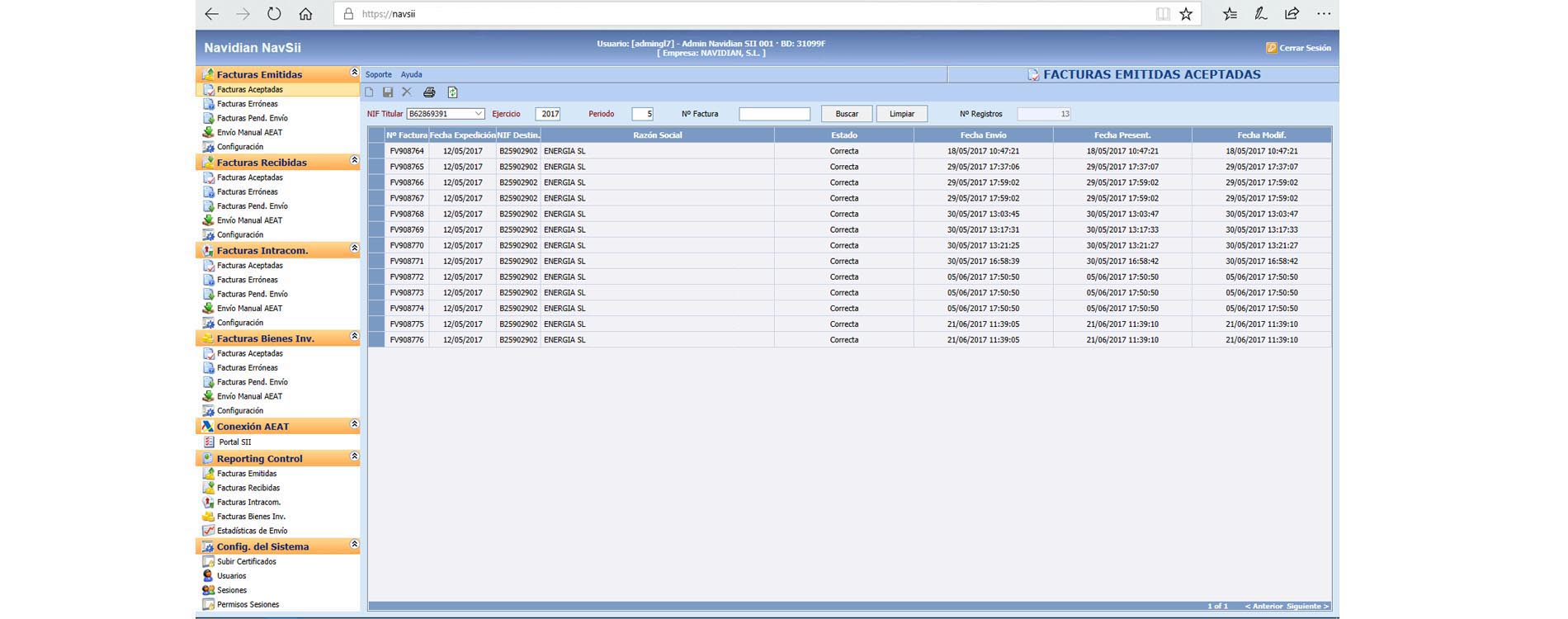Open the NIF Titular dropdown
Screen dimensions: 1568x619
pyautogui.click(x=478, y=114)
